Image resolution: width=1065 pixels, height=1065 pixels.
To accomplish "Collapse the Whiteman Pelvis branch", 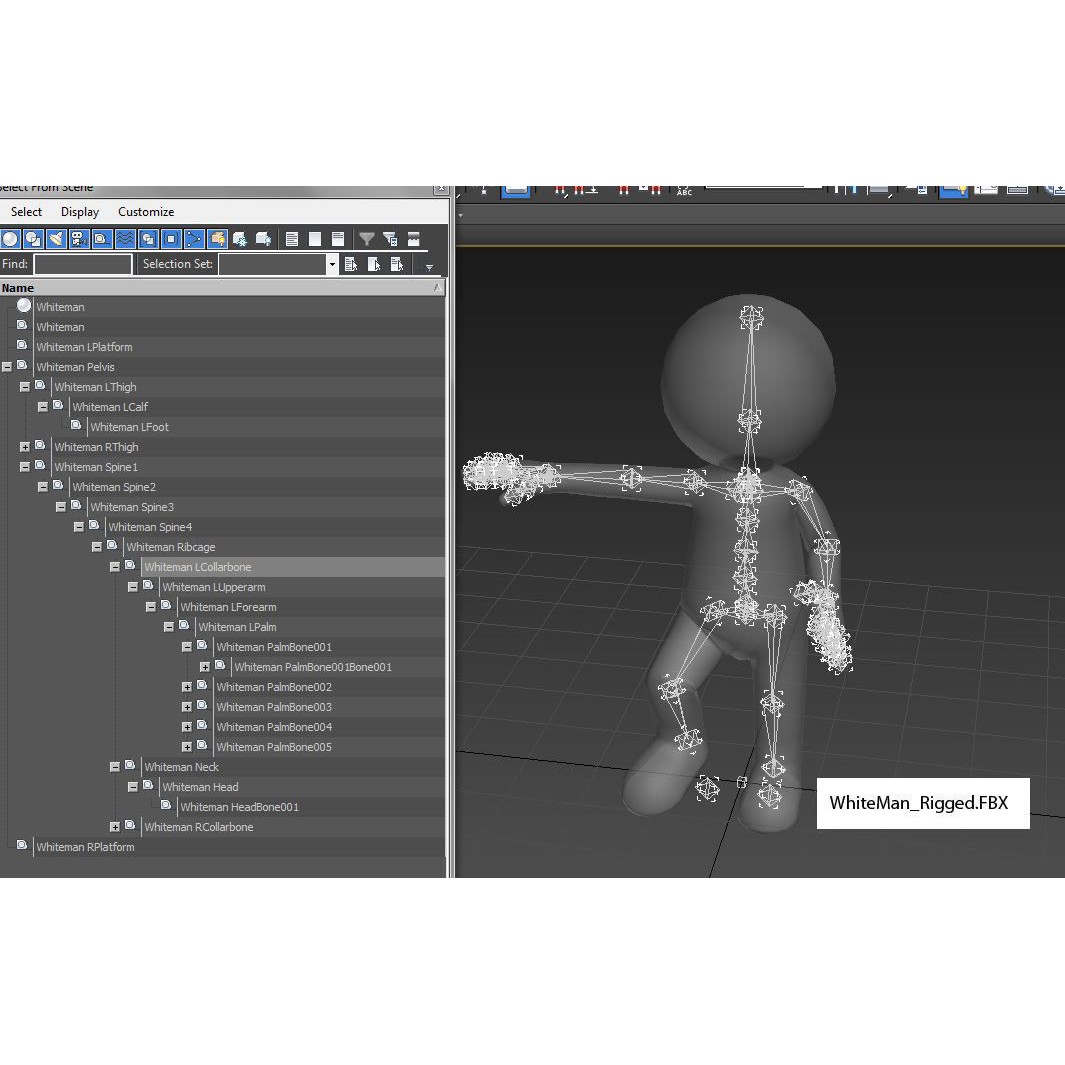I will 7,367.
